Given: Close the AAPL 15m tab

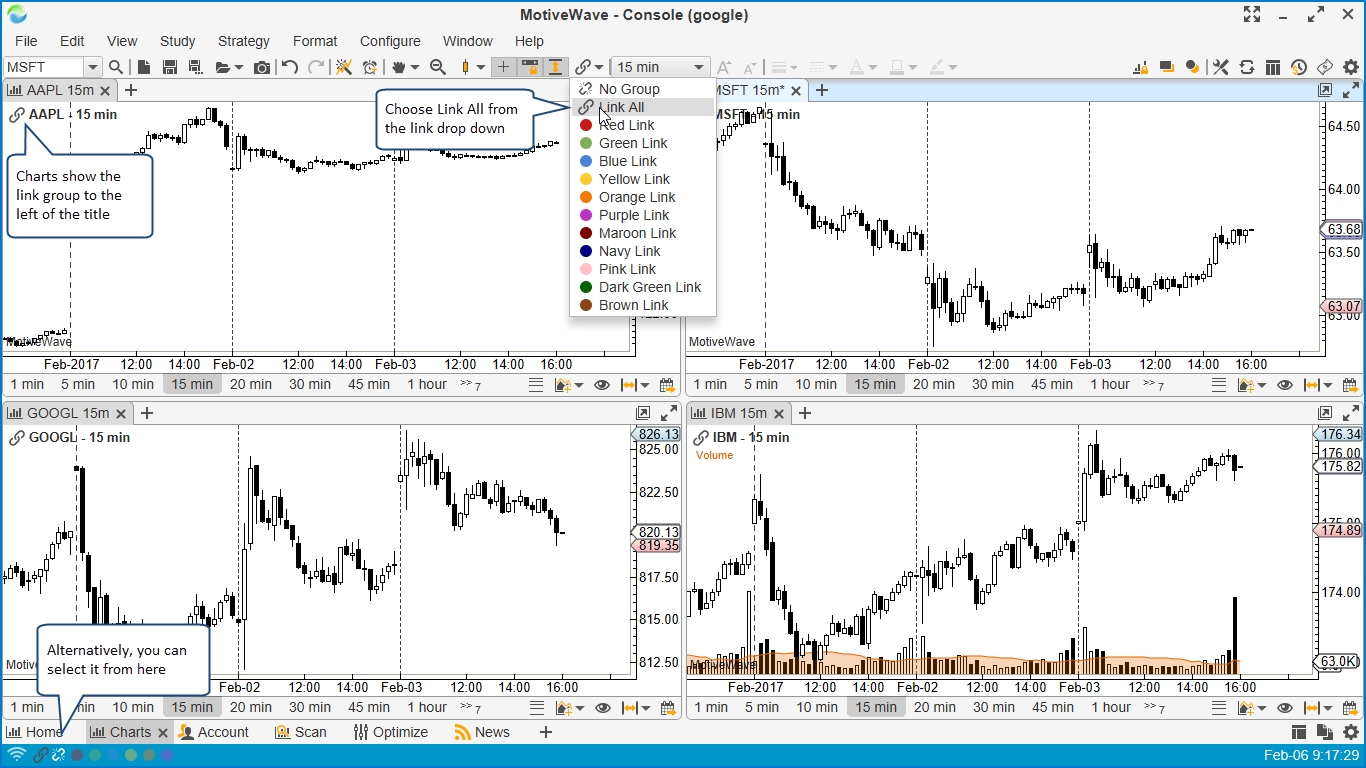Looking at the screenshot, I should point(107,90).
